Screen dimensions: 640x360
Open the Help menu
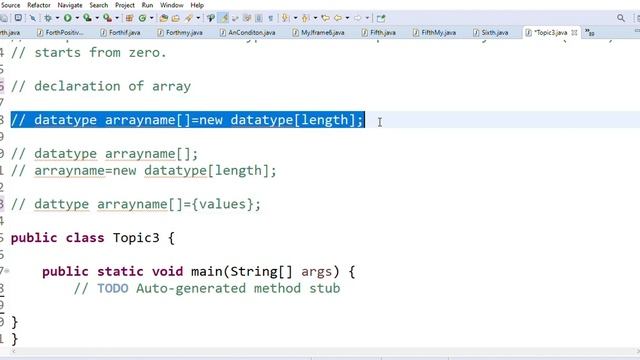pyautogui.click(x=197, y=5)
